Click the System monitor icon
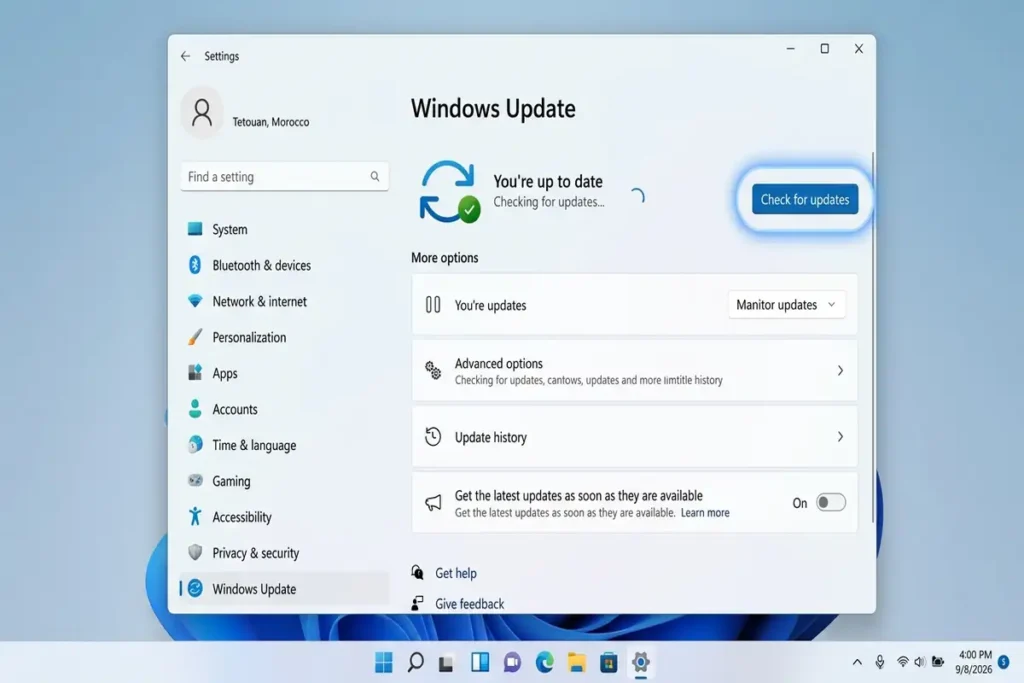 point(195,229)
